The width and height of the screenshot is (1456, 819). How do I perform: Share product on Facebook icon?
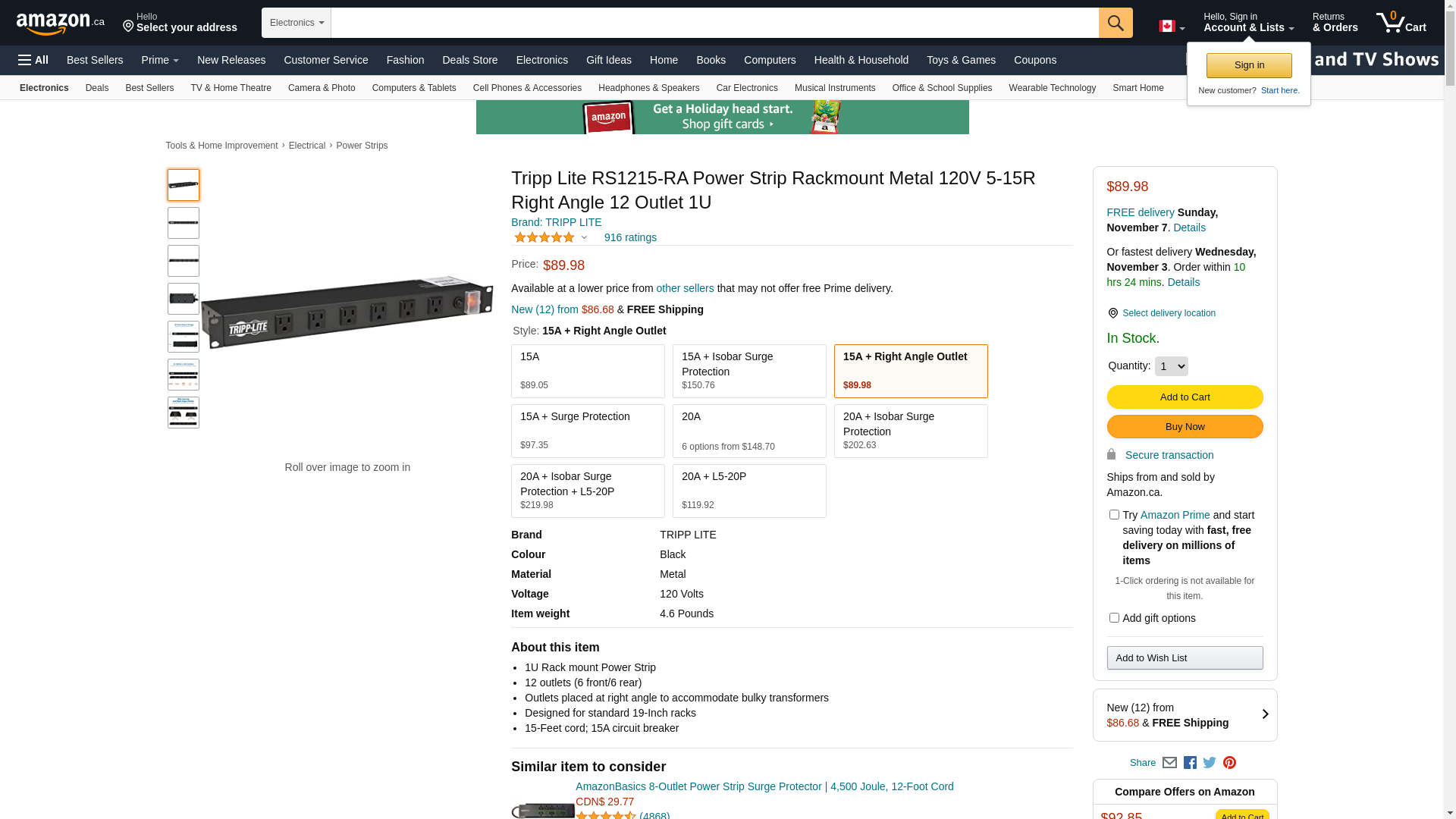tap(1190, 763)
